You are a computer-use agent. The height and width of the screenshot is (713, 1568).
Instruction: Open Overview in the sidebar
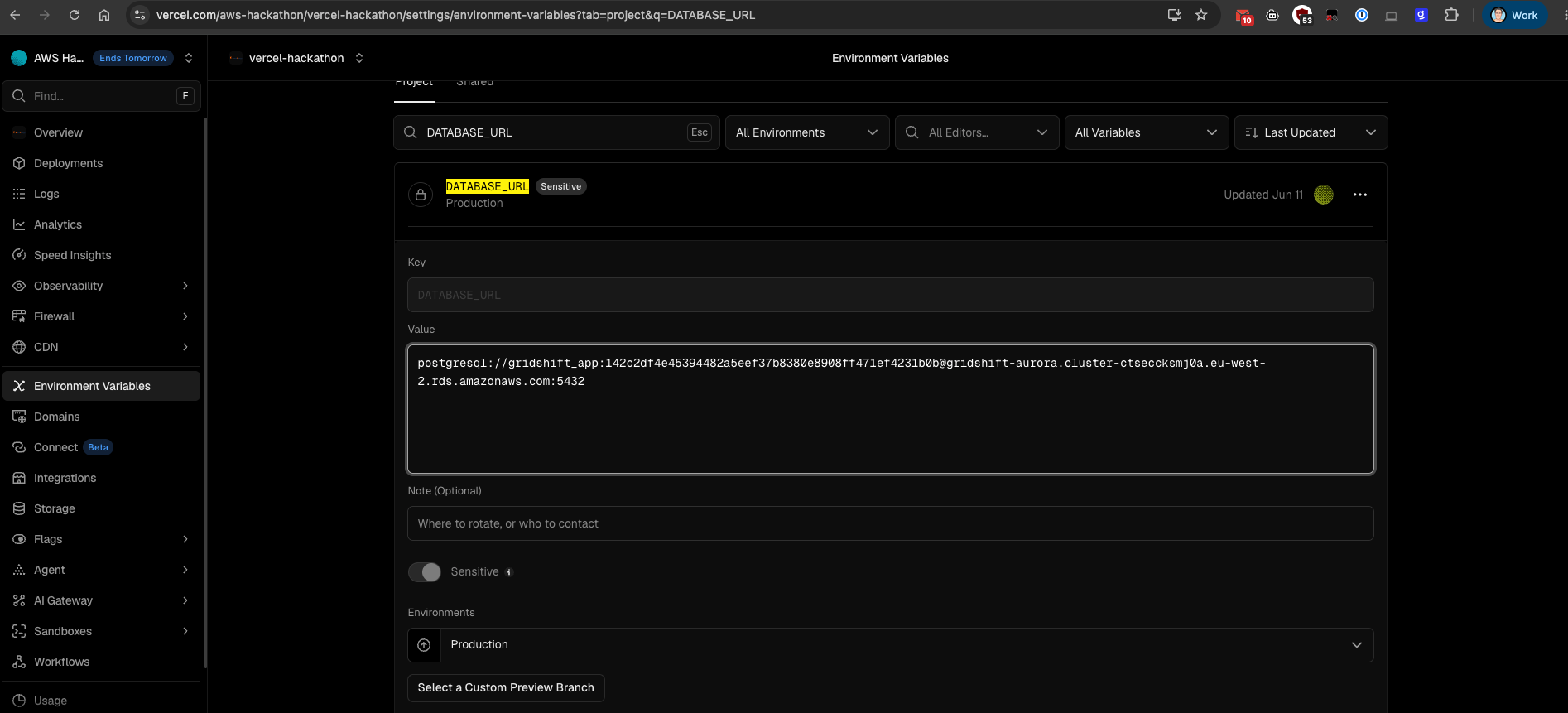click(102, 132)
